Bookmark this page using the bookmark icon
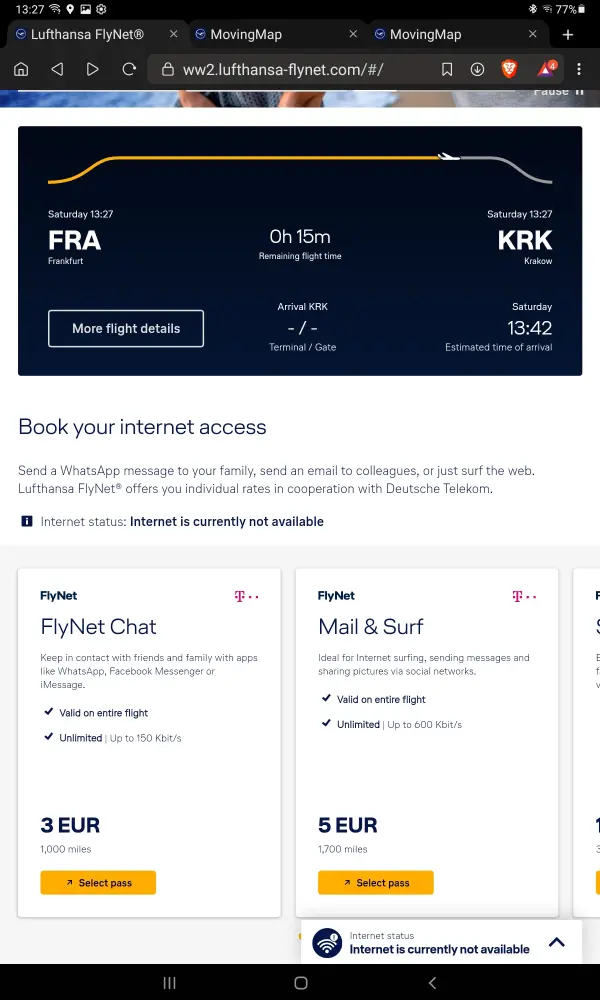This screenshot has width=600, height=1000. point(447,70)
